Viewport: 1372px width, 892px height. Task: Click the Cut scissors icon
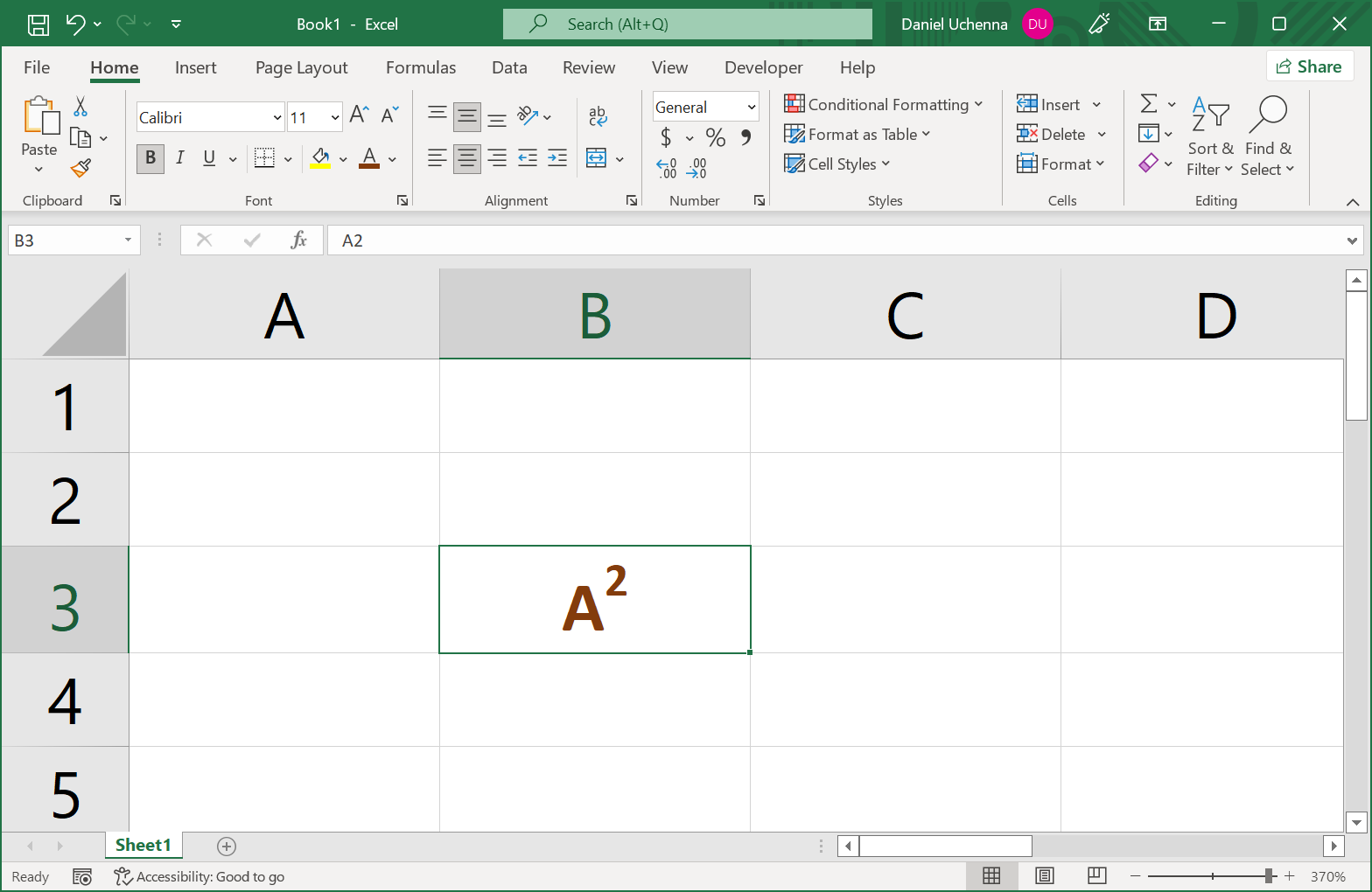pos(80,107)
